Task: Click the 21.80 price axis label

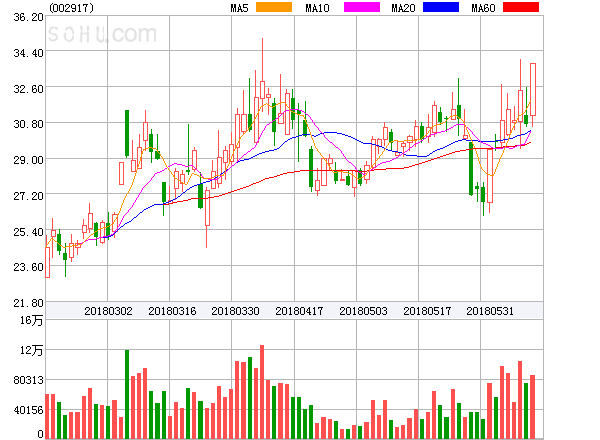Action: [x=28, y=303]
